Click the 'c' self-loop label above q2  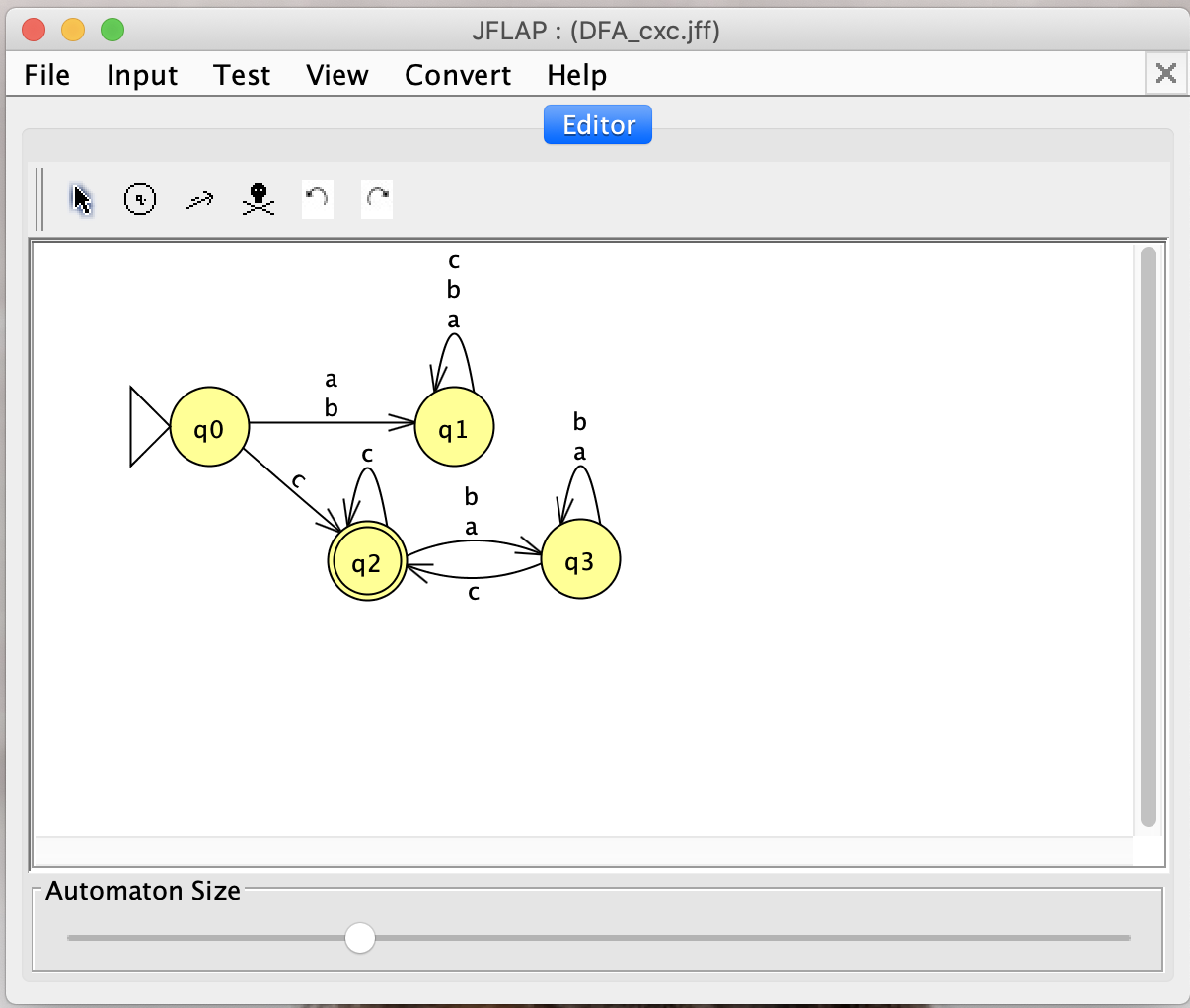[x=367, y=454]
